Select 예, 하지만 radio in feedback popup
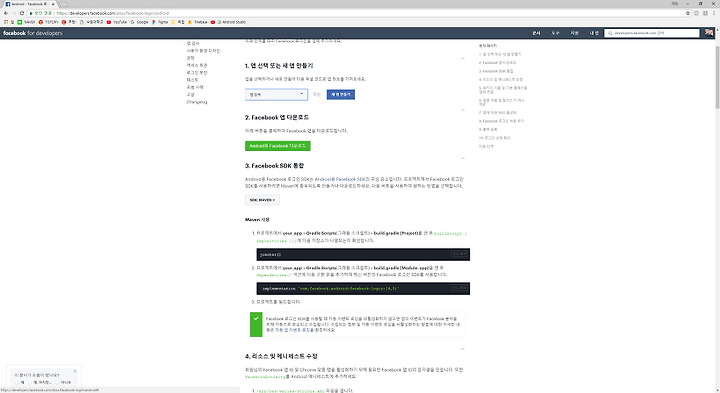Screen dimensions: 720x393 click(x=29, y=382)
